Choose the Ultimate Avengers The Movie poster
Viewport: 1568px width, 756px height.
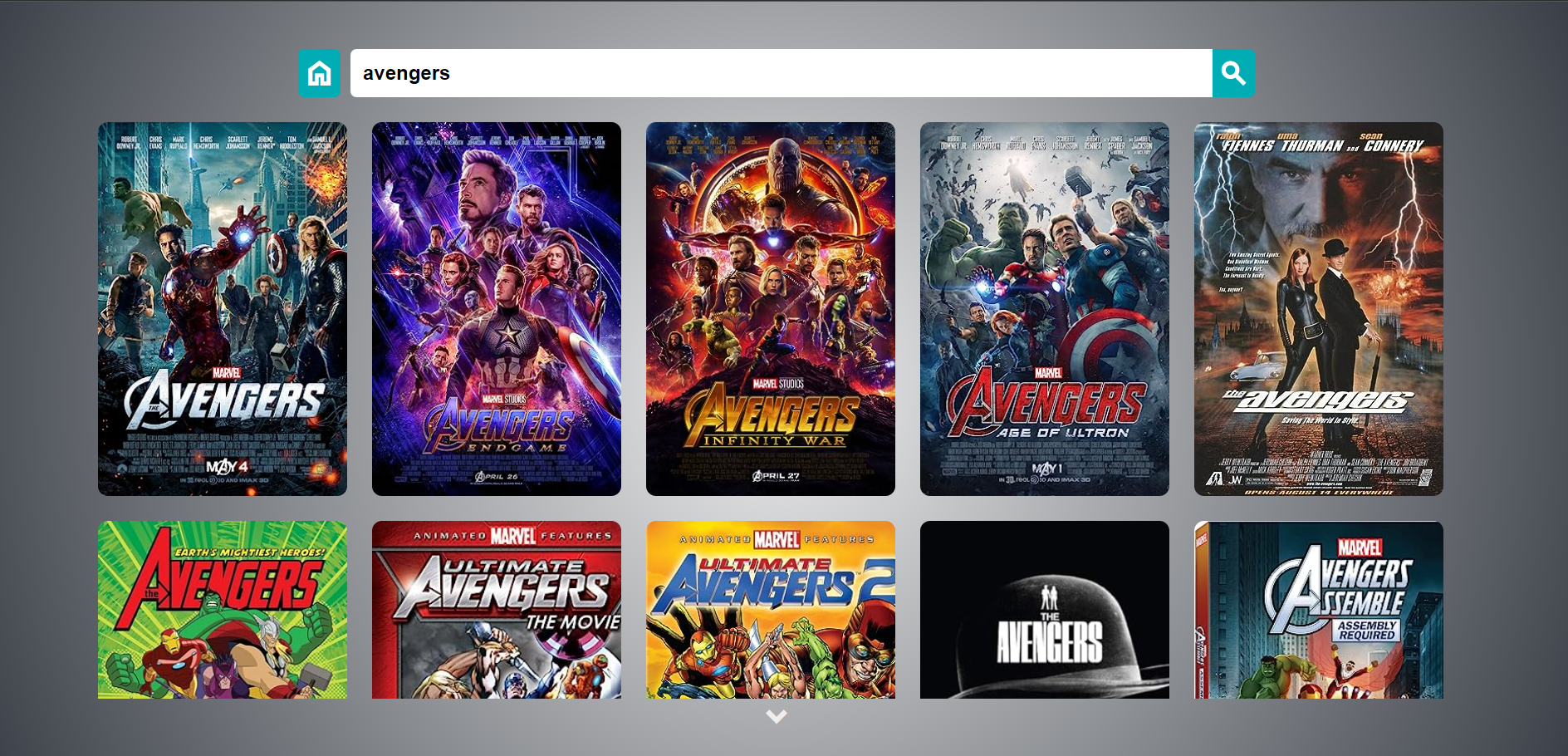(x=497, y=610)
